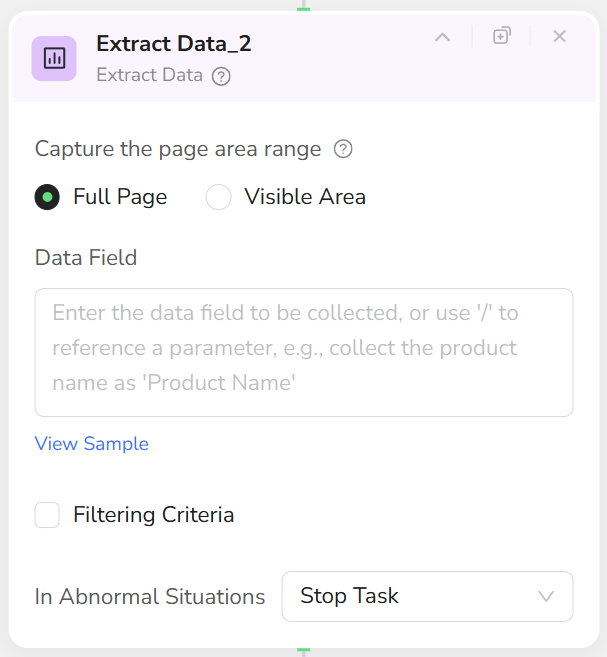Show help for Capture the page area range
This screenshot has width=607, height=657.
pos(343,150)
